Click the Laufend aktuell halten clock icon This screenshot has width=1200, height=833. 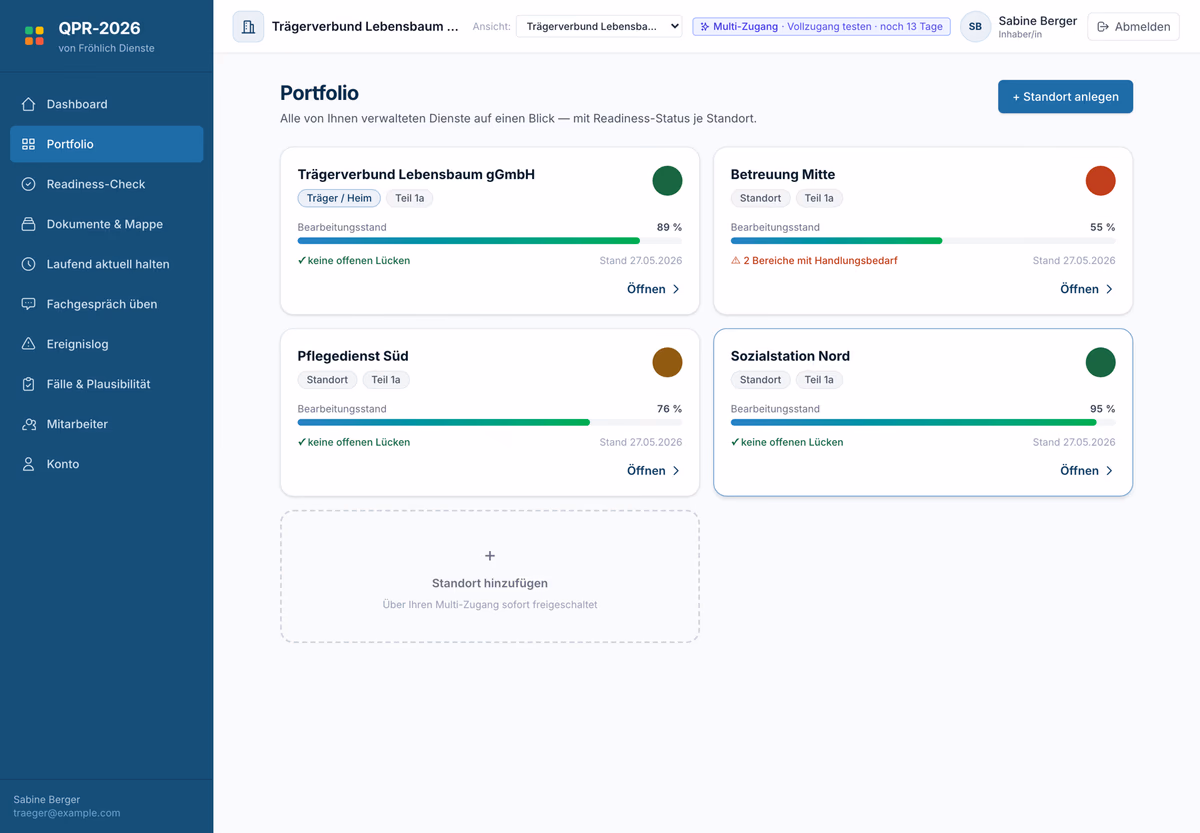(28, 264)
